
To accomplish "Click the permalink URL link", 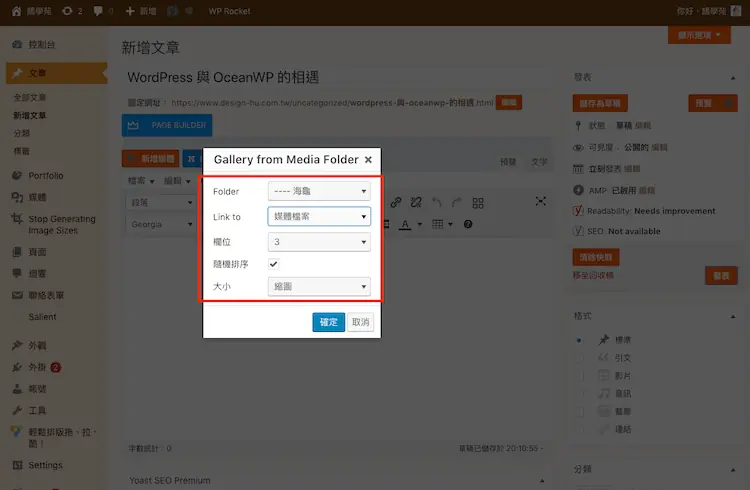I will (x=332, y=102).
